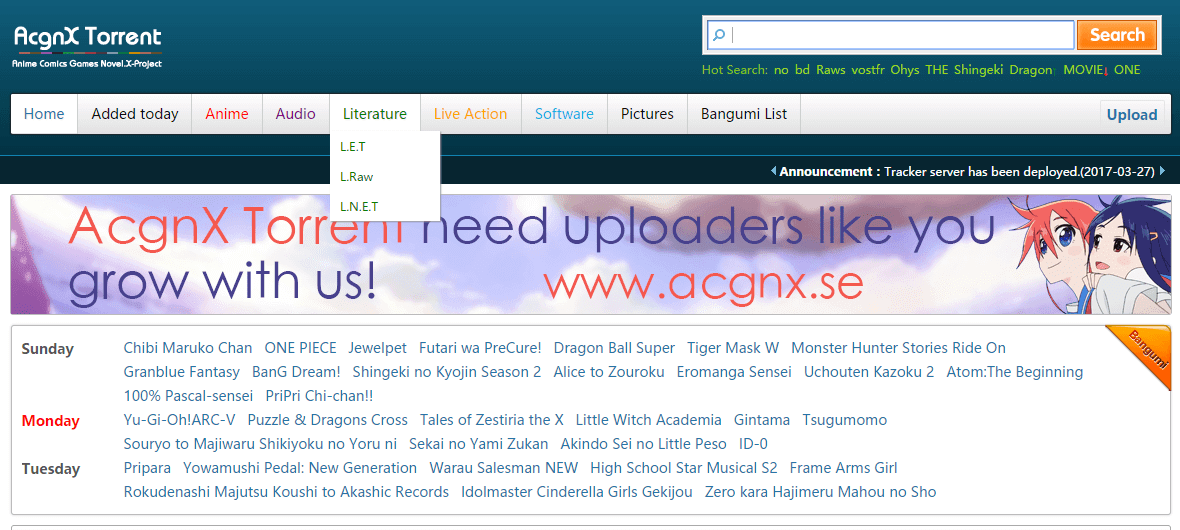Open the Live Action category menu
The height and width of the screenshot is (530, 1180).
(470, 114)
